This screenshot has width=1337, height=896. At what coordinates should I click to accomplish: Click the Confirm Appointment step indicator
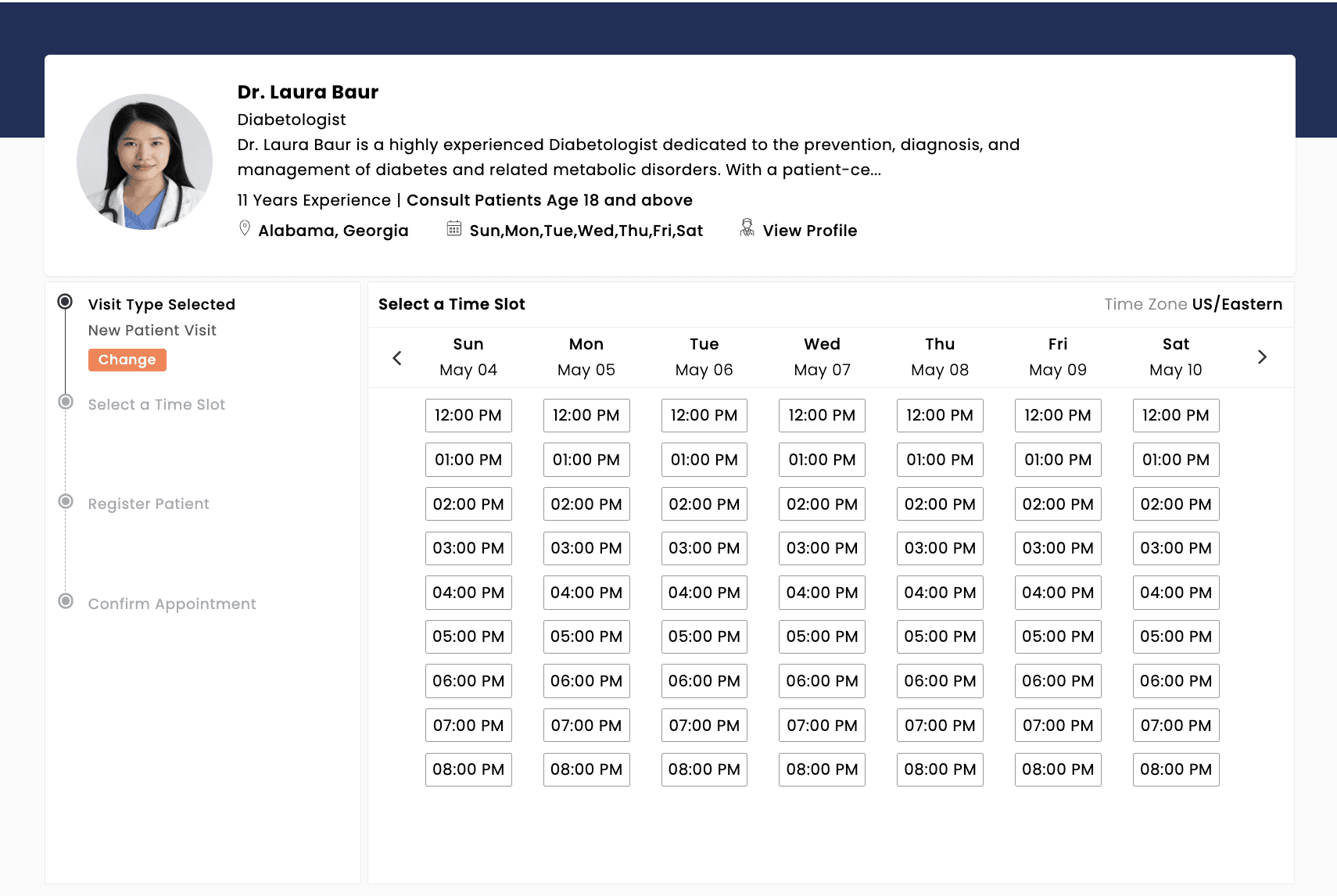[x=66, y=603]
